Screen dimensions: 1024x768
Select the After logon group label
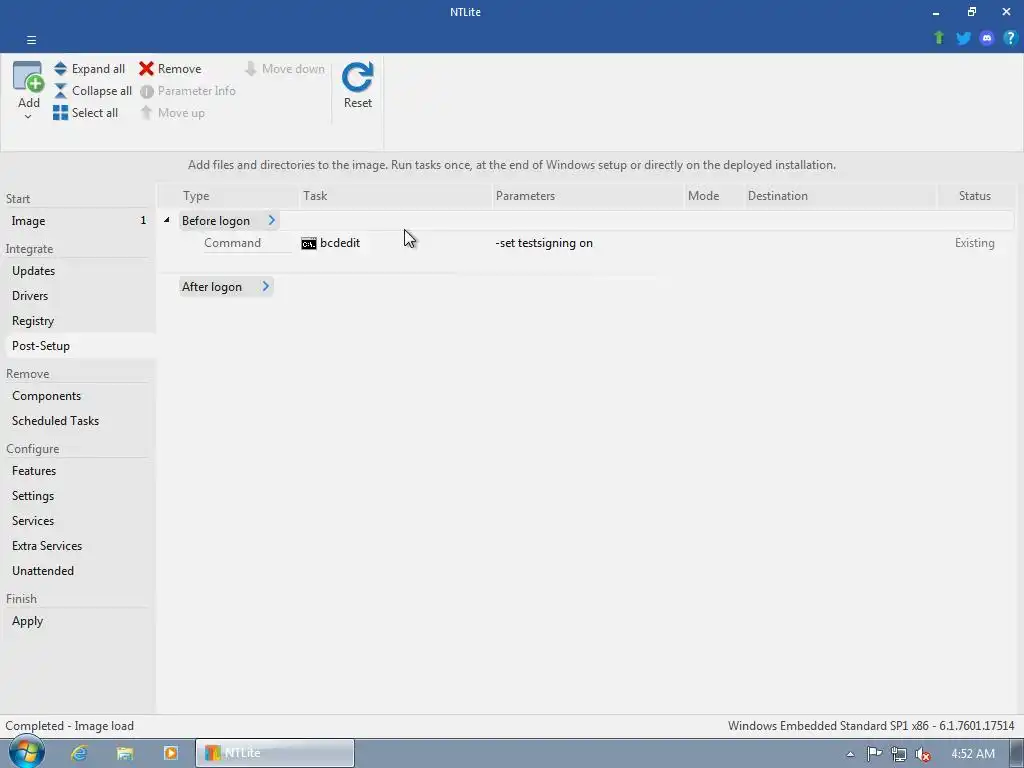tap(212, 287)
